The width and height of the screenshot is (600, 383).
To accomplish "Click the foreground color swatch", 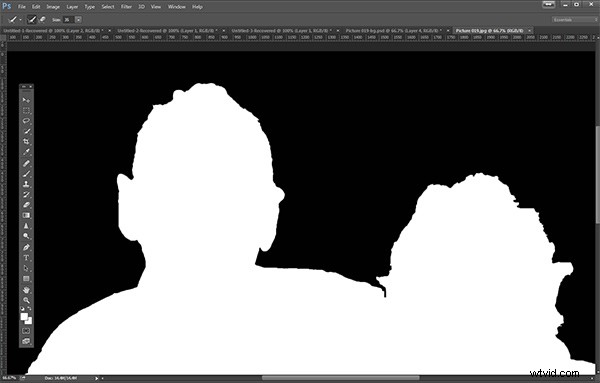I will coord(24,316).
